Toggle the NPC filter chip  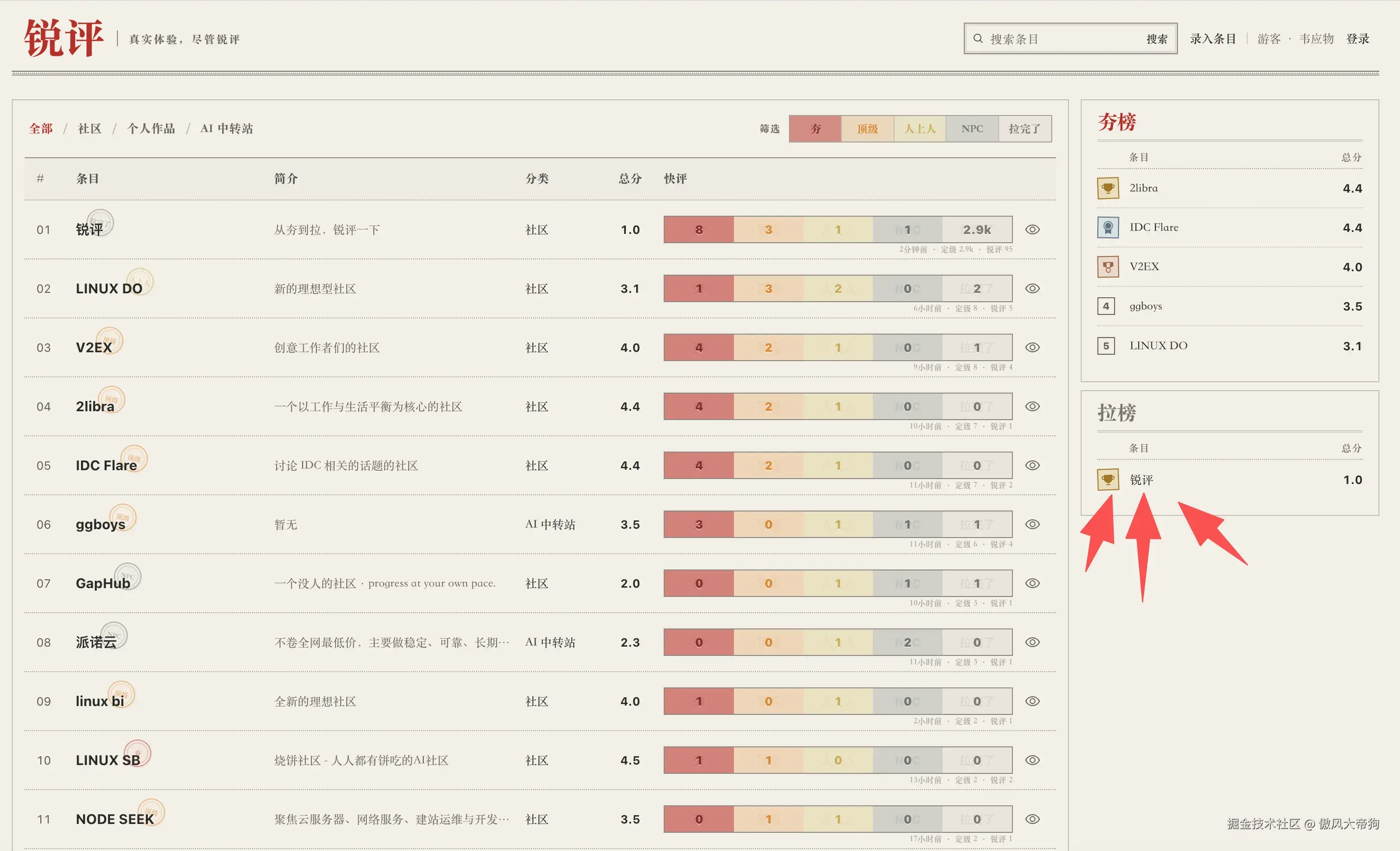pos(972,129)
